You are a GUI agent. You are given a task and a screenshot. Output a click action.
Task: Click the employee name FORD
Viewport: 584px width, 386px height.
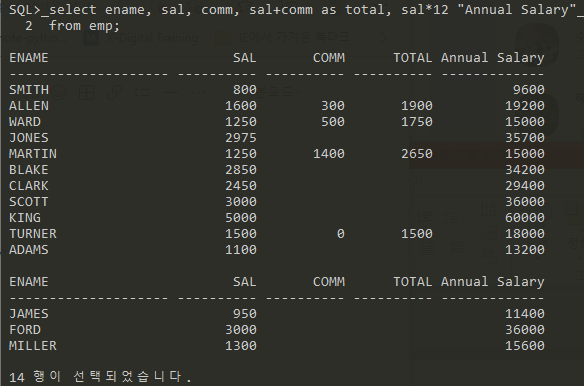tap(25, 330)
